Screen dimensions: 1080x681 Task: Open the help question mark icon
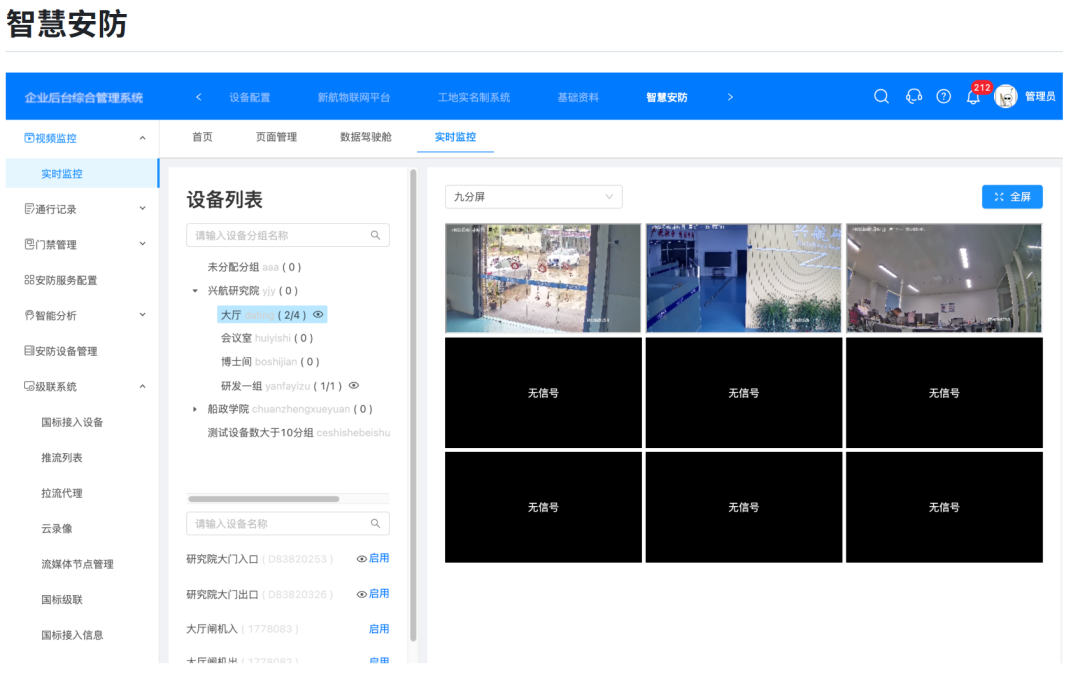(944, 97)
